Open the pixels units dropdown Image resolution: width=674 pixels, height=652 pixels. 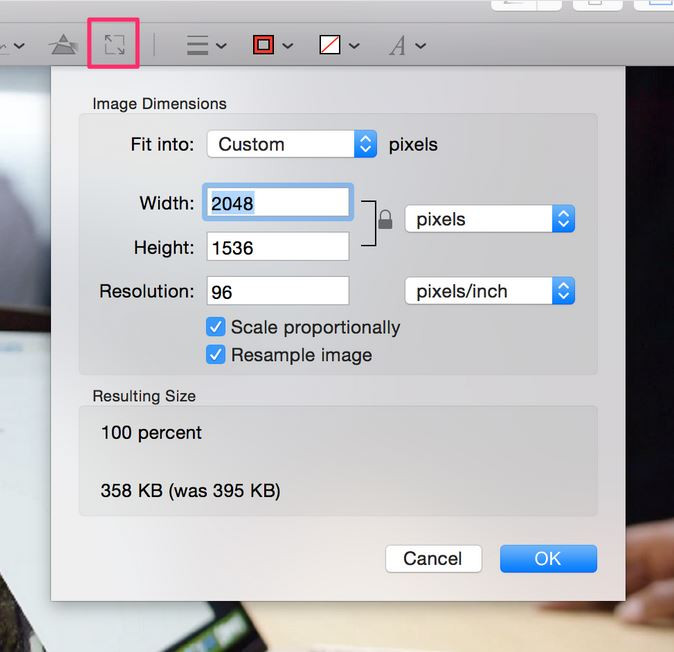490,219
